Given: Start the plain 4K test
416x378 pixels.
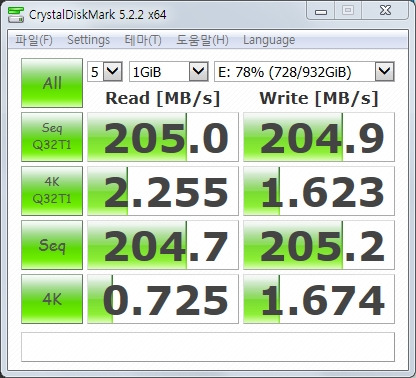Looking at the screenshot, I should pyautogui.click(x=52, y=299).
